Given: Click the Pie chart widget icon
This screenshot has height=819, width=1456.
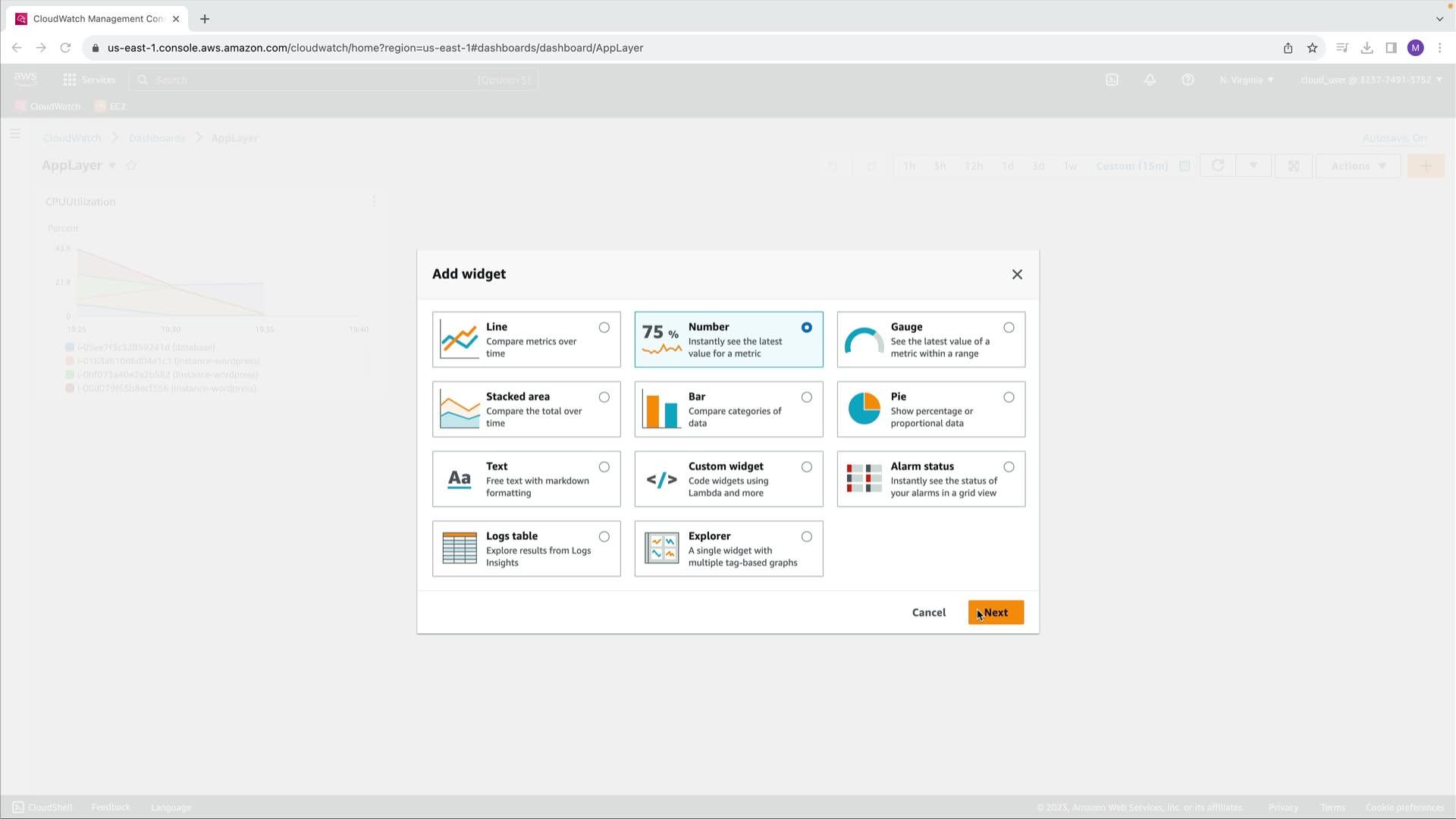Looking at the screenshot, I should click(x=864, y=409).
